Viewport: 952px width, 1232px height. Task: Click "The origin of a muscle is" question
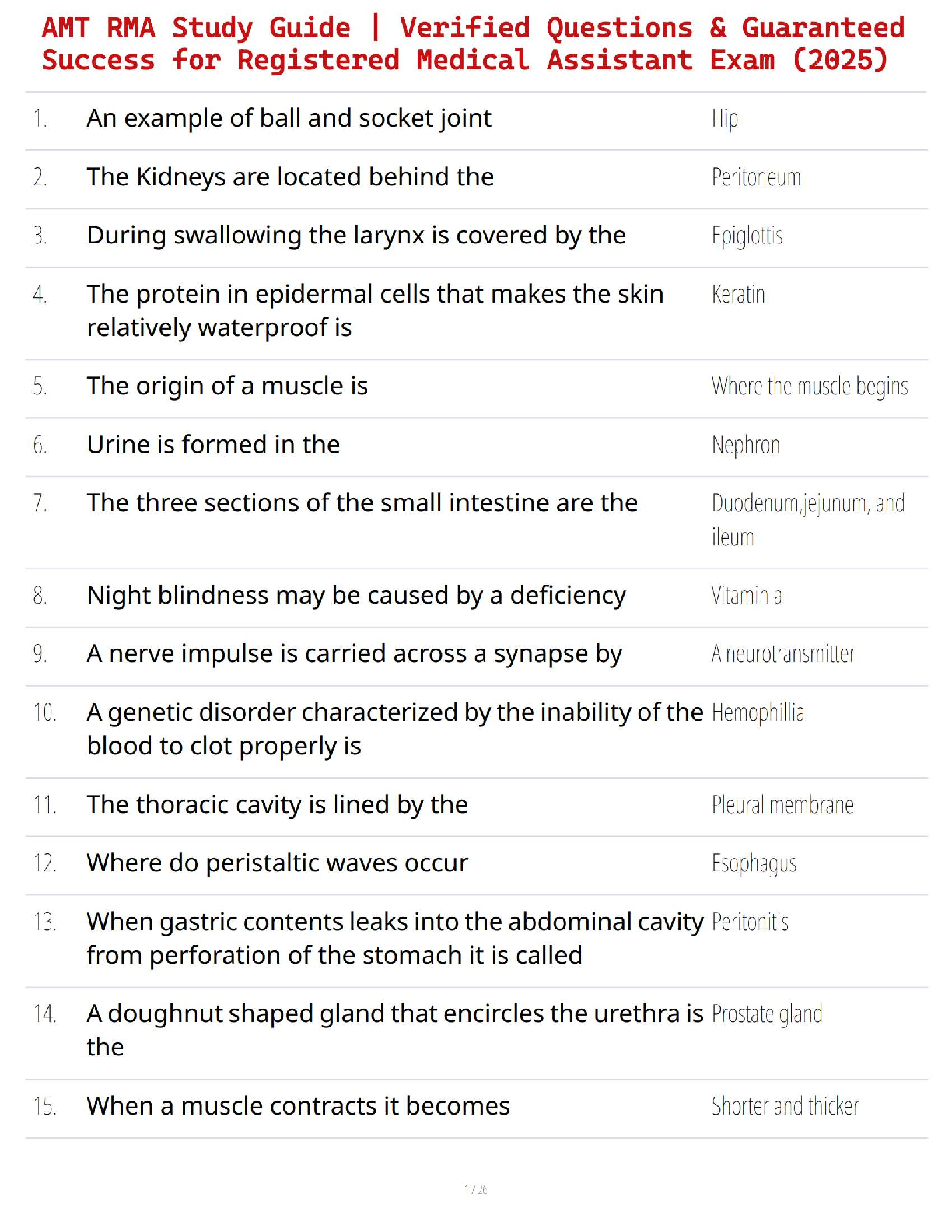227,386
